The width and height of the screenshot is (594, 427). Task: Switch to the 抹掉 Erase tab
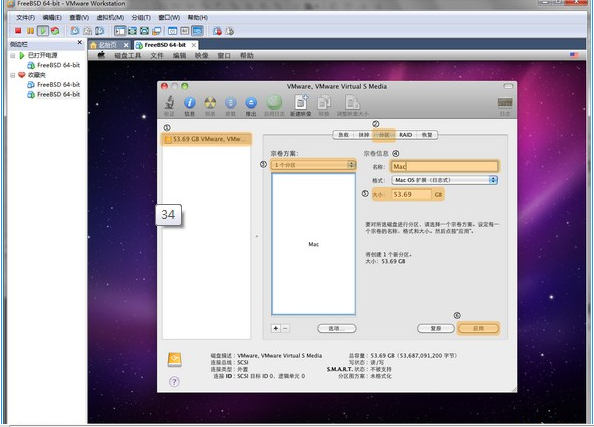click(x=363, y=135)
